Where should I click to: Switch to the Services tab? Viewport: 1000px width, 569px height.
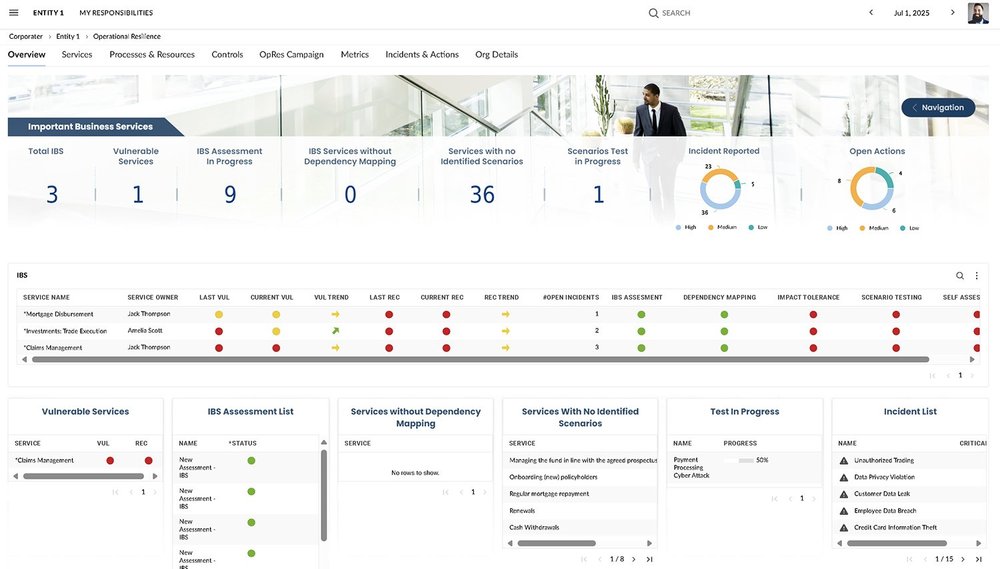point(77,55)
